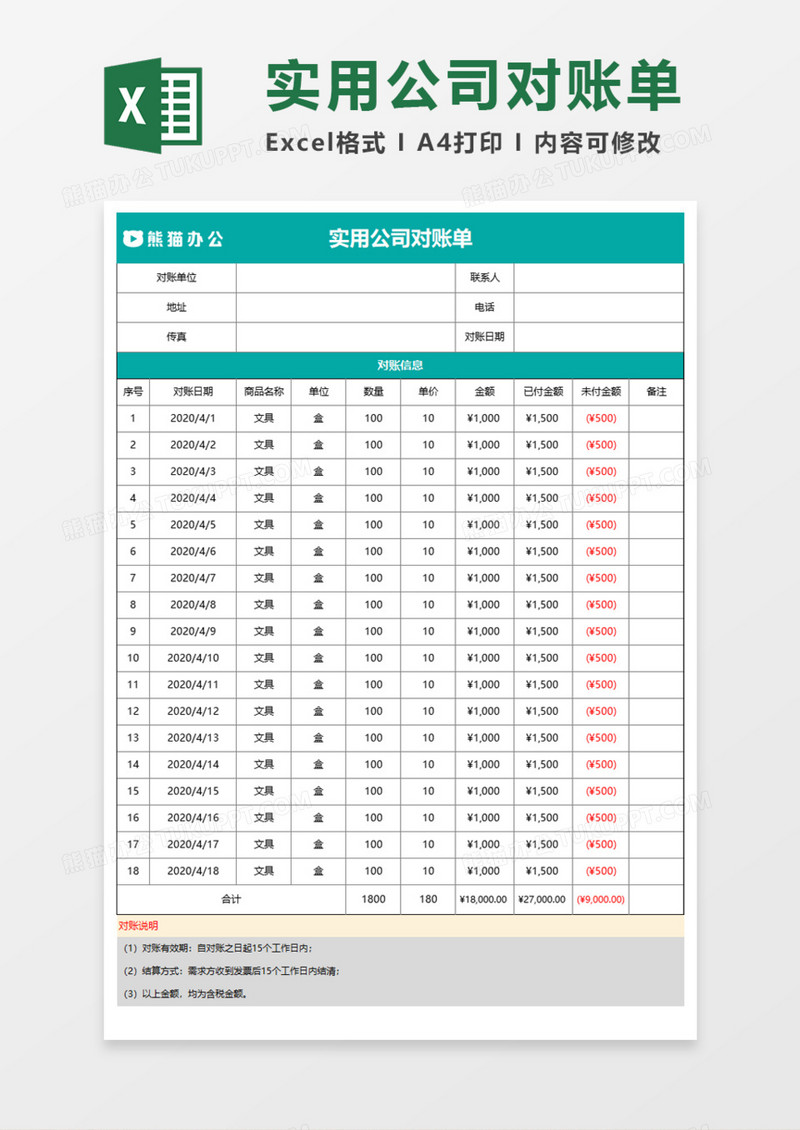Click the date cell 2020/4/5

[x=192, y=525]
